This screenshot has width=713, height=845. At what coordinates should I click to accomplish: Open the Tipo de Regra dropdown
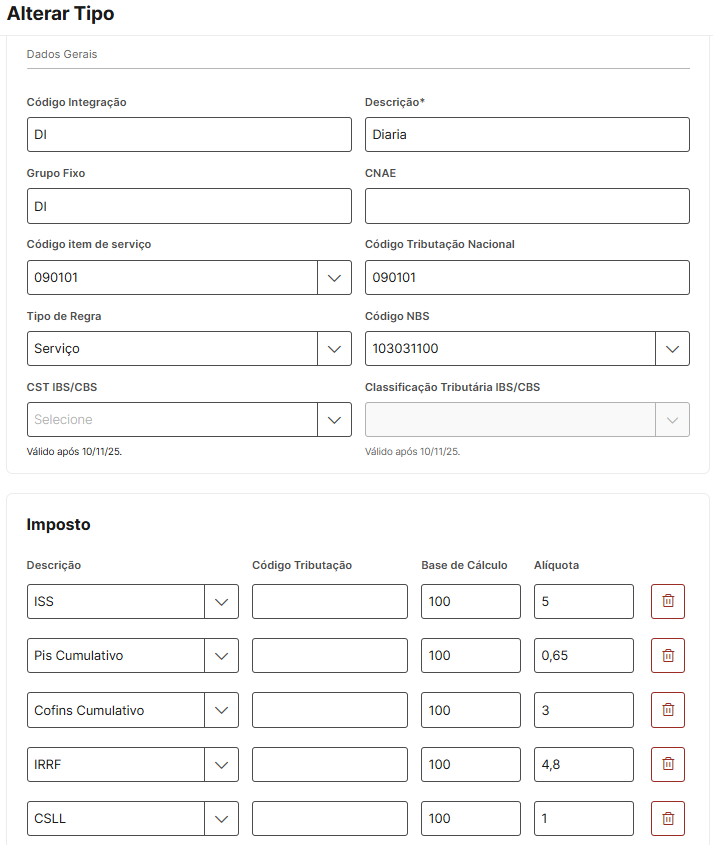click(334, 349)
